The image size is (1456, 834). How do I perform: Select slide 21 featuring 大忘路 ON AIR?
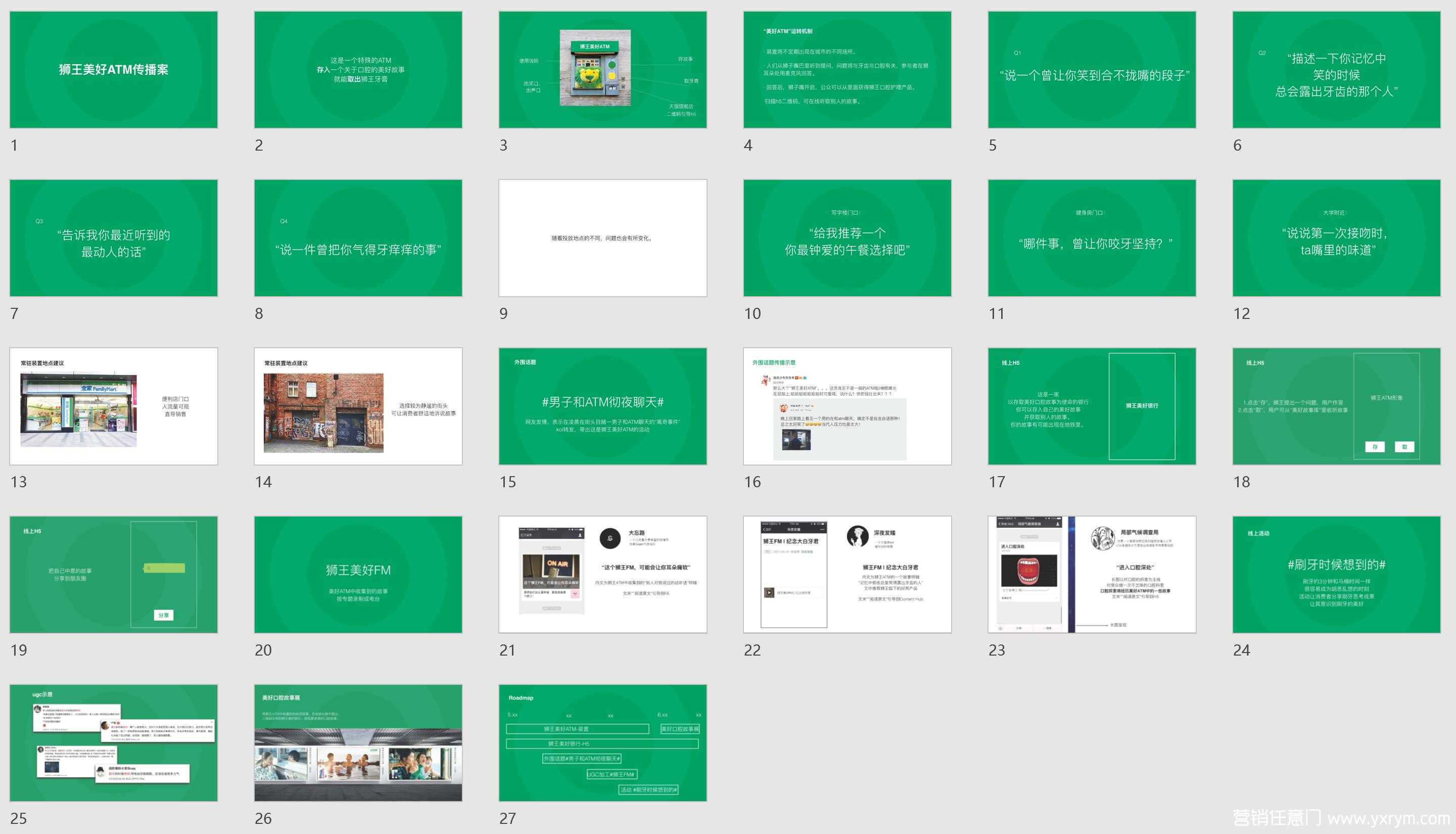click(603, 575)
